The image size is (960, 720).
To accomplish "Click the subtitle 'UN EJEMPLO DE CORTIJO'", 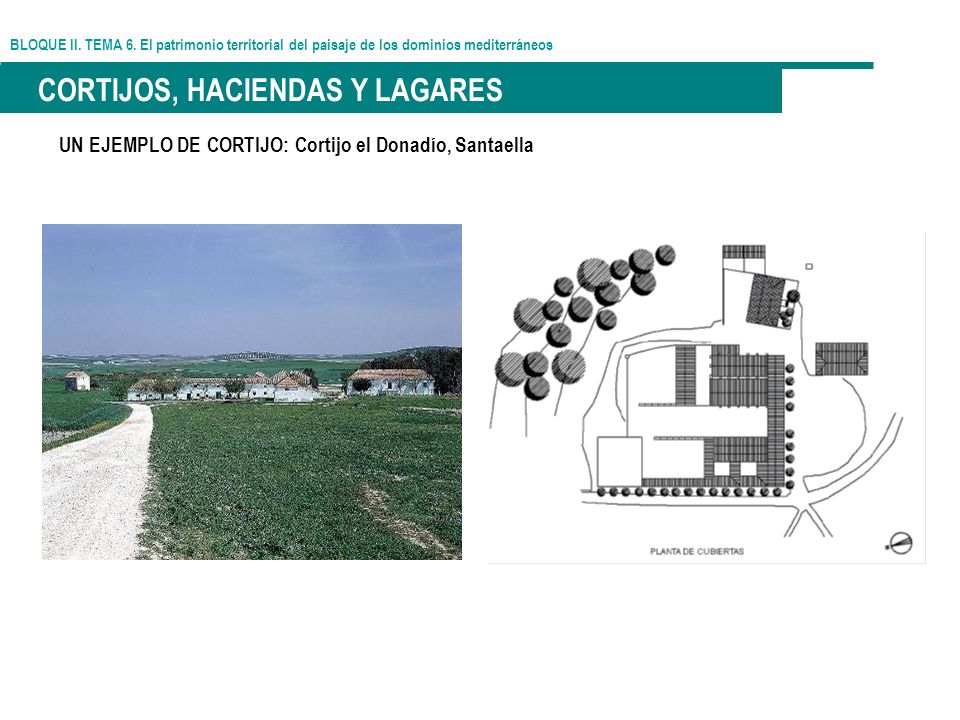I will [x=174, y=146].
